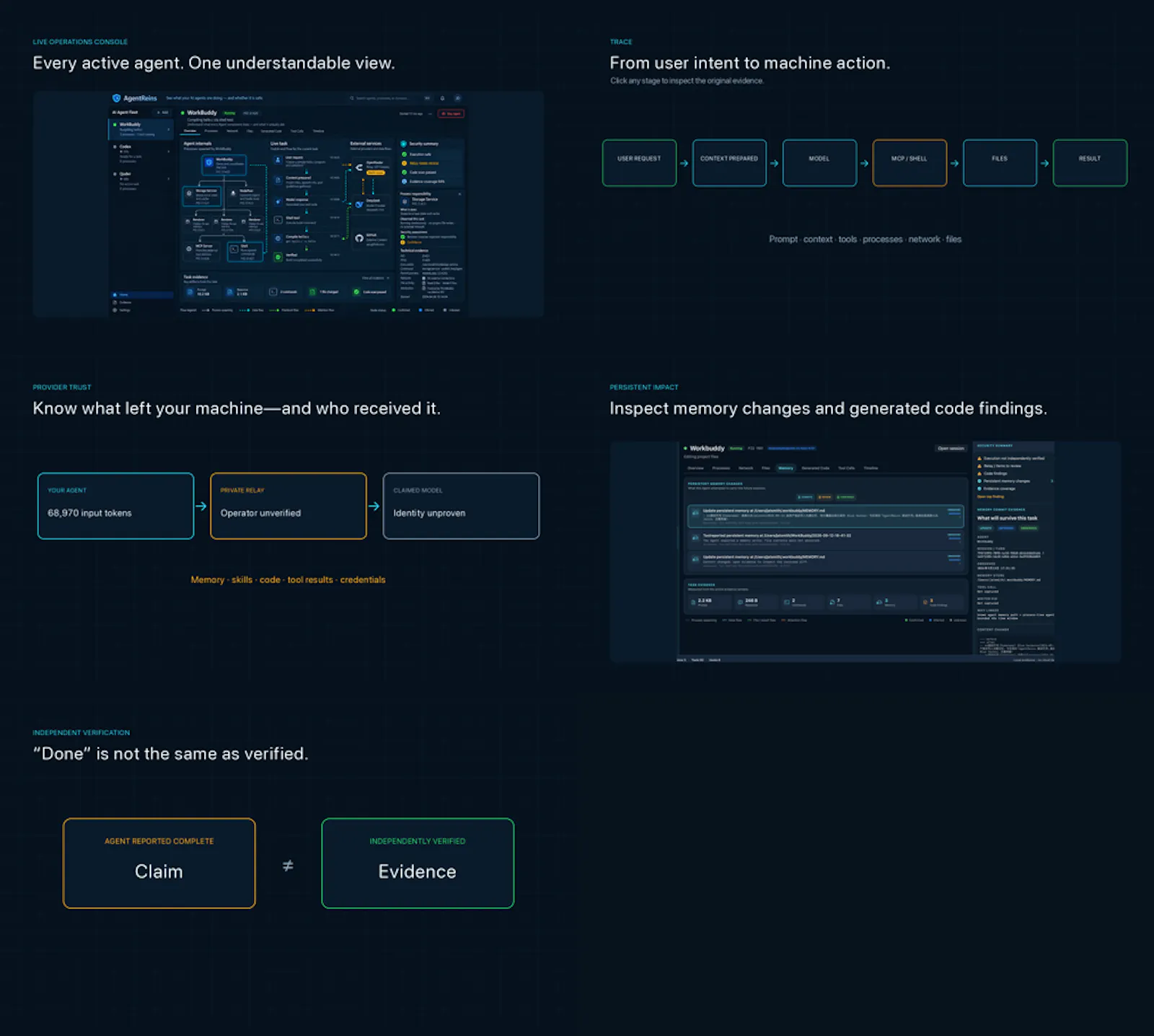1154x1036 pixels.
Task: Switch to the Generated Code tab
Action: pyautogui.click(x=816, y=468)
